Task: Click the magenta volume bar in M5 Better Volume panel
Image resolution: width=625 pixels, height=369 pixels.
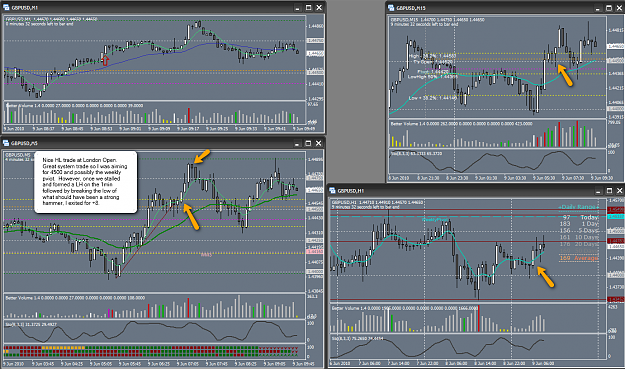Action: [109, 313]
